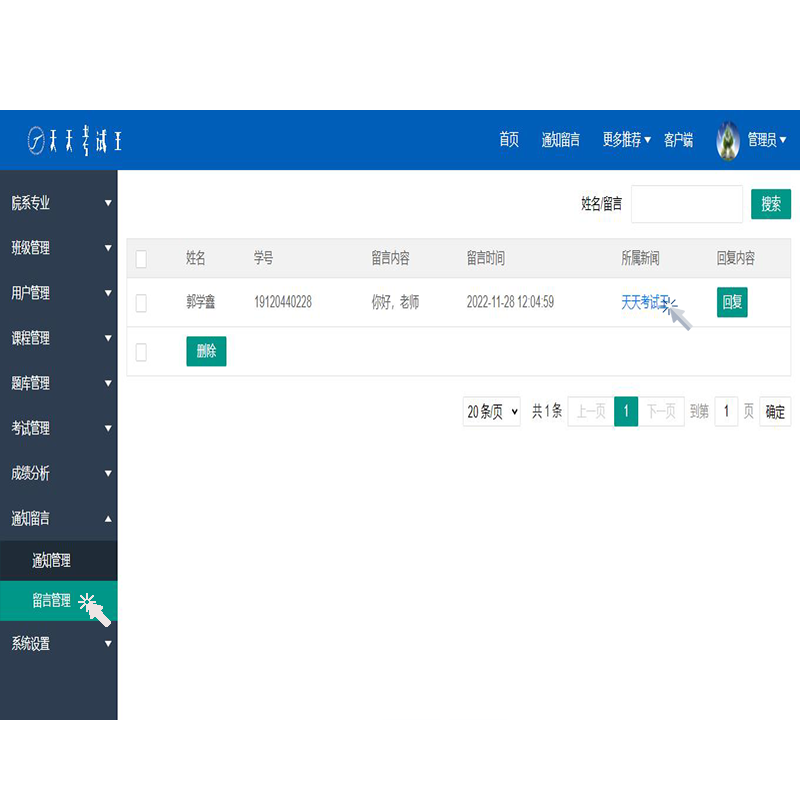
Task: Expand 用户管理 sidebar section
Action: [x=59, y=293]
